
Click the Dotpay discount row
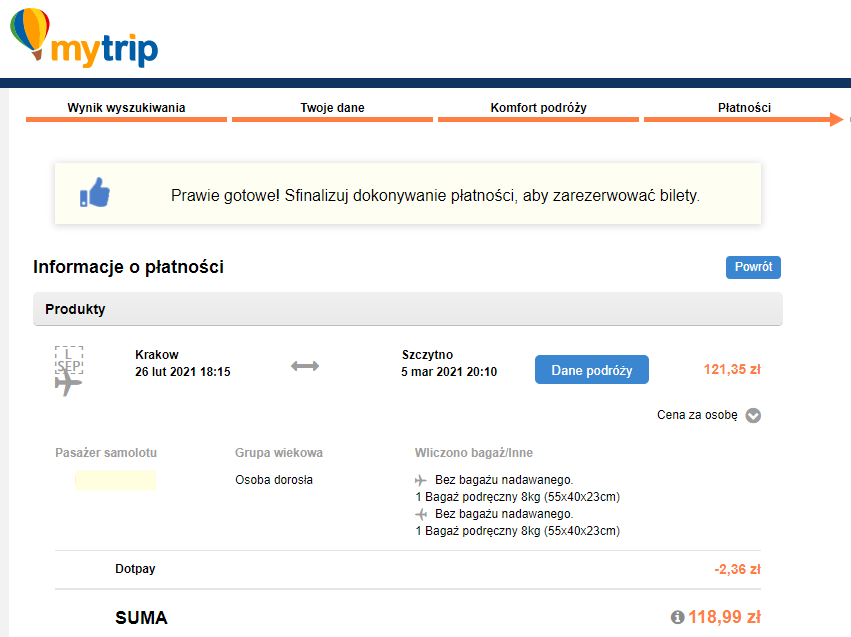coord(408,569)
